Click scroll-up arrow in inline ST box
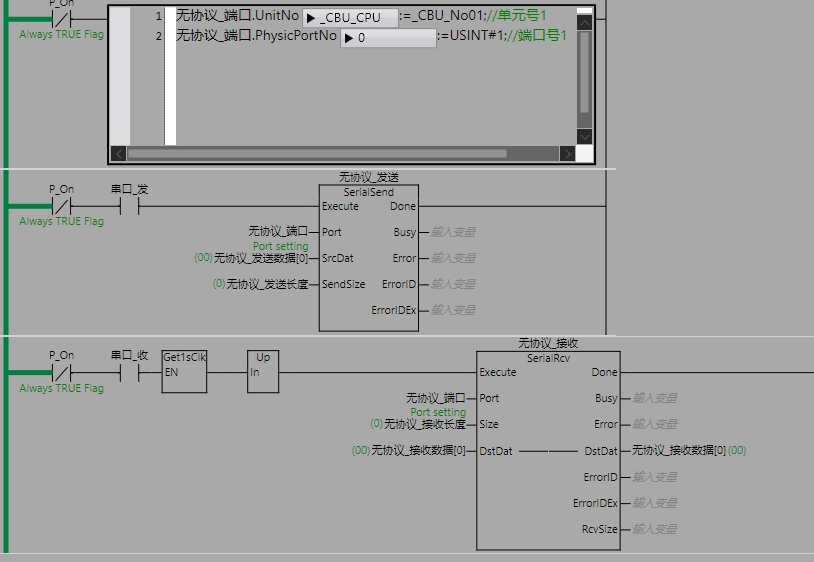 click(585, 20)
